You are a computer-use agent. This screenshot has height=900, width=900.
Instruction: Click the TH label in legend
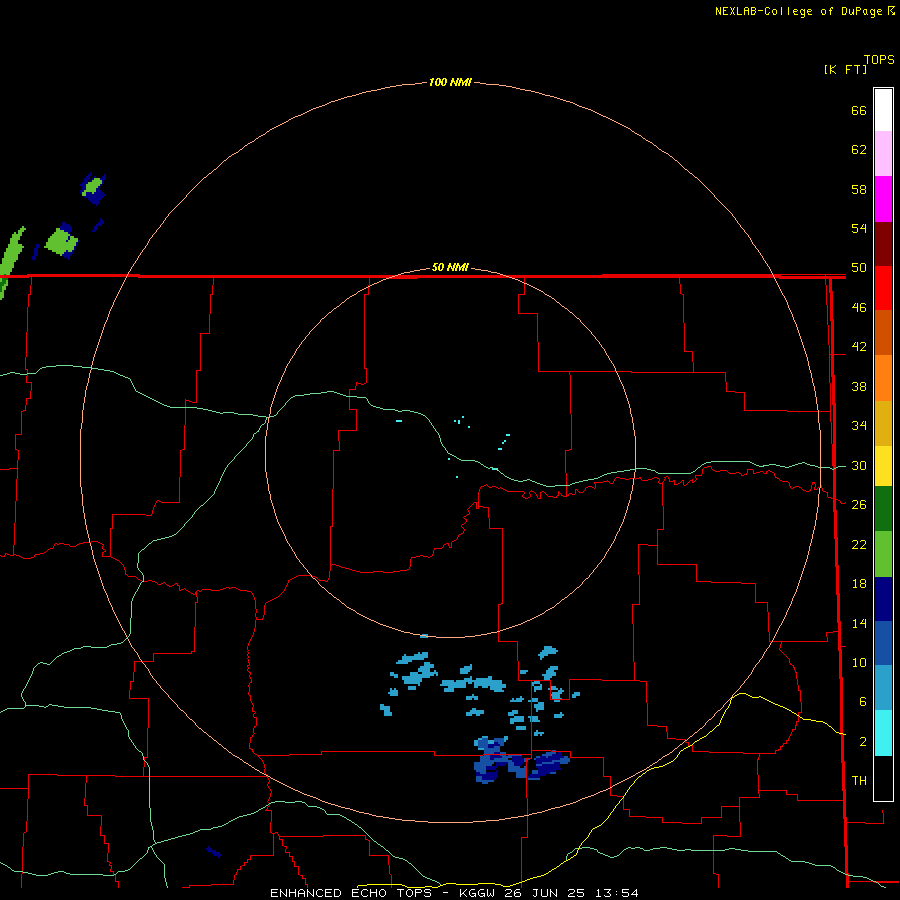click(x=859, y=781)
